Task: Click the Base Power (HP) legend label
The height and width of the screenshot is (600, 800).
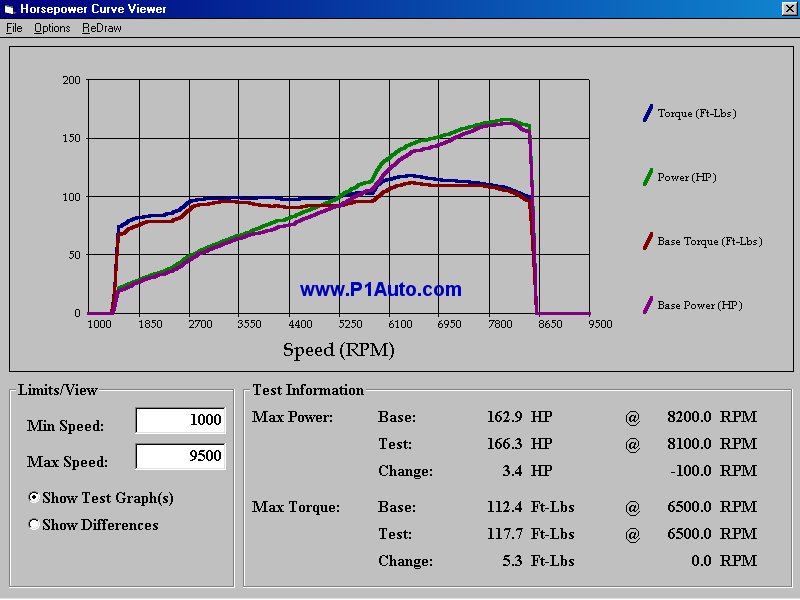Action: (700, 306)
